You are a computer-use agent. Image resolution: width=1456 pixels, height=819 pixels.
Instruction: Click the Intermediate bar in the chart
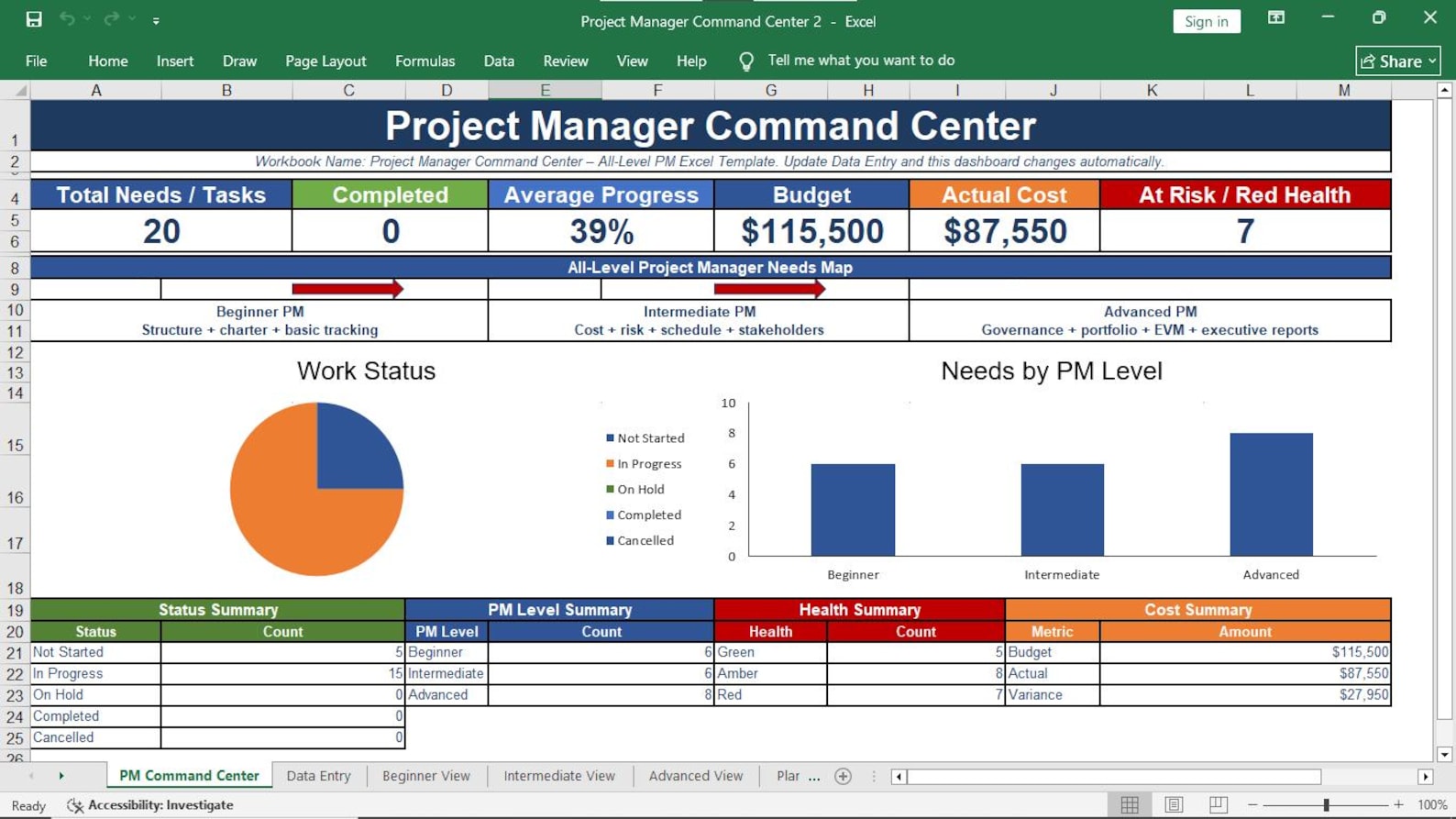(1062, 510)
